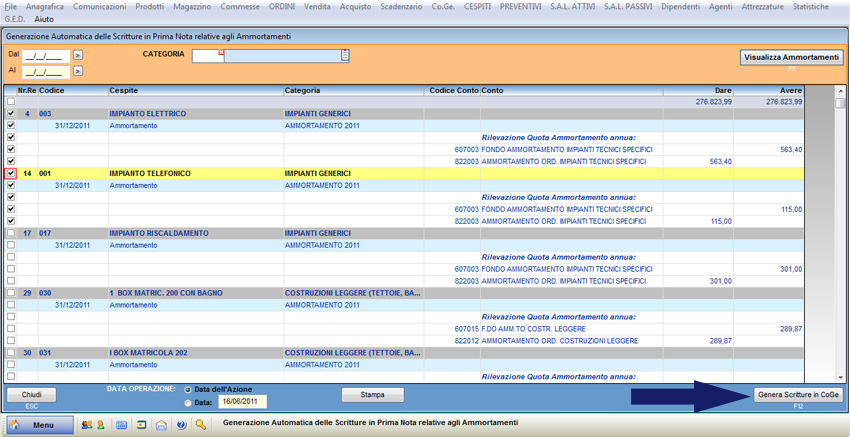Click the envelope mail icon
The image size is (850, 437).
161,424
